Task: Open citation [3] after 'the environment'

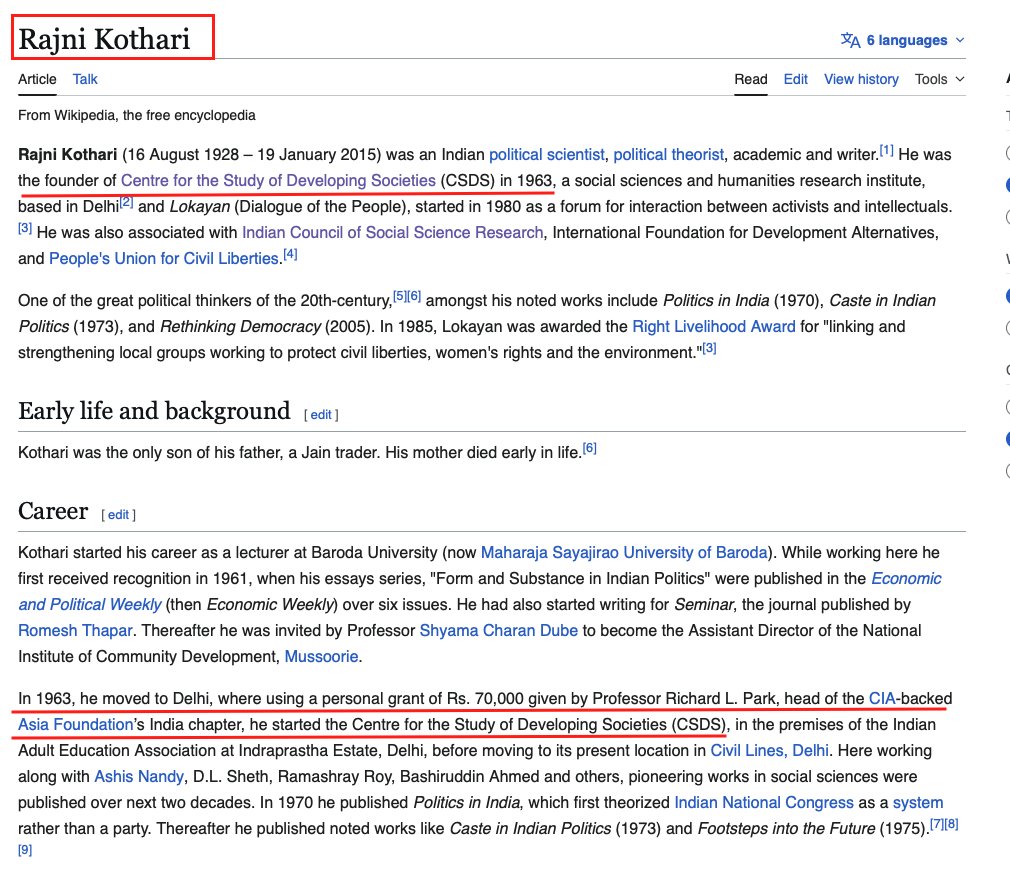Action: (709, 348)
